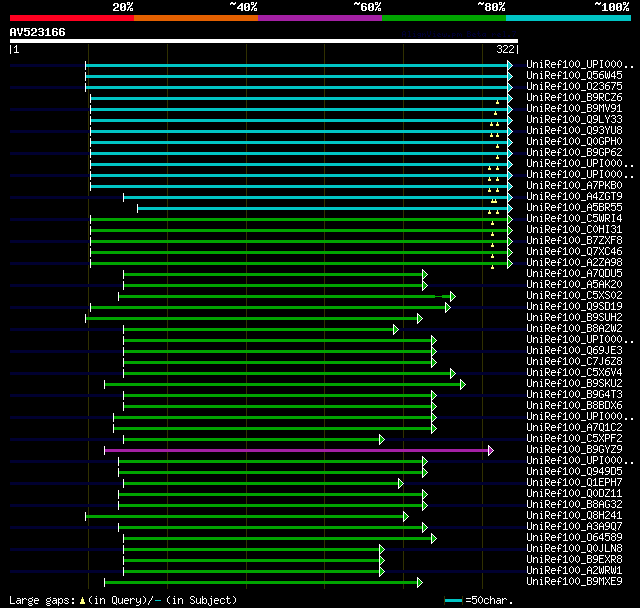
Task: Select the UniRef100_A7Q1C2 label
Action: (x=574, y=428)
